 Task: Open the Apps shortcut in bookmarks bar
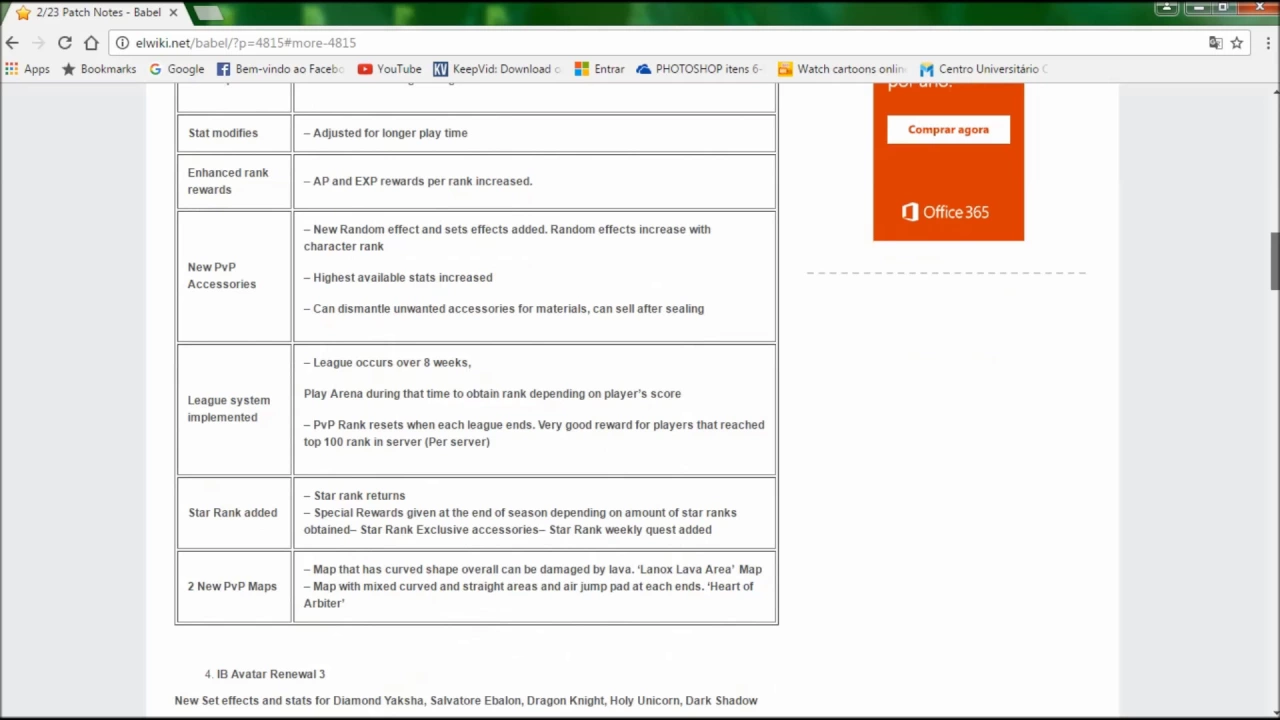pyautogui.click(x=27, y=69)
